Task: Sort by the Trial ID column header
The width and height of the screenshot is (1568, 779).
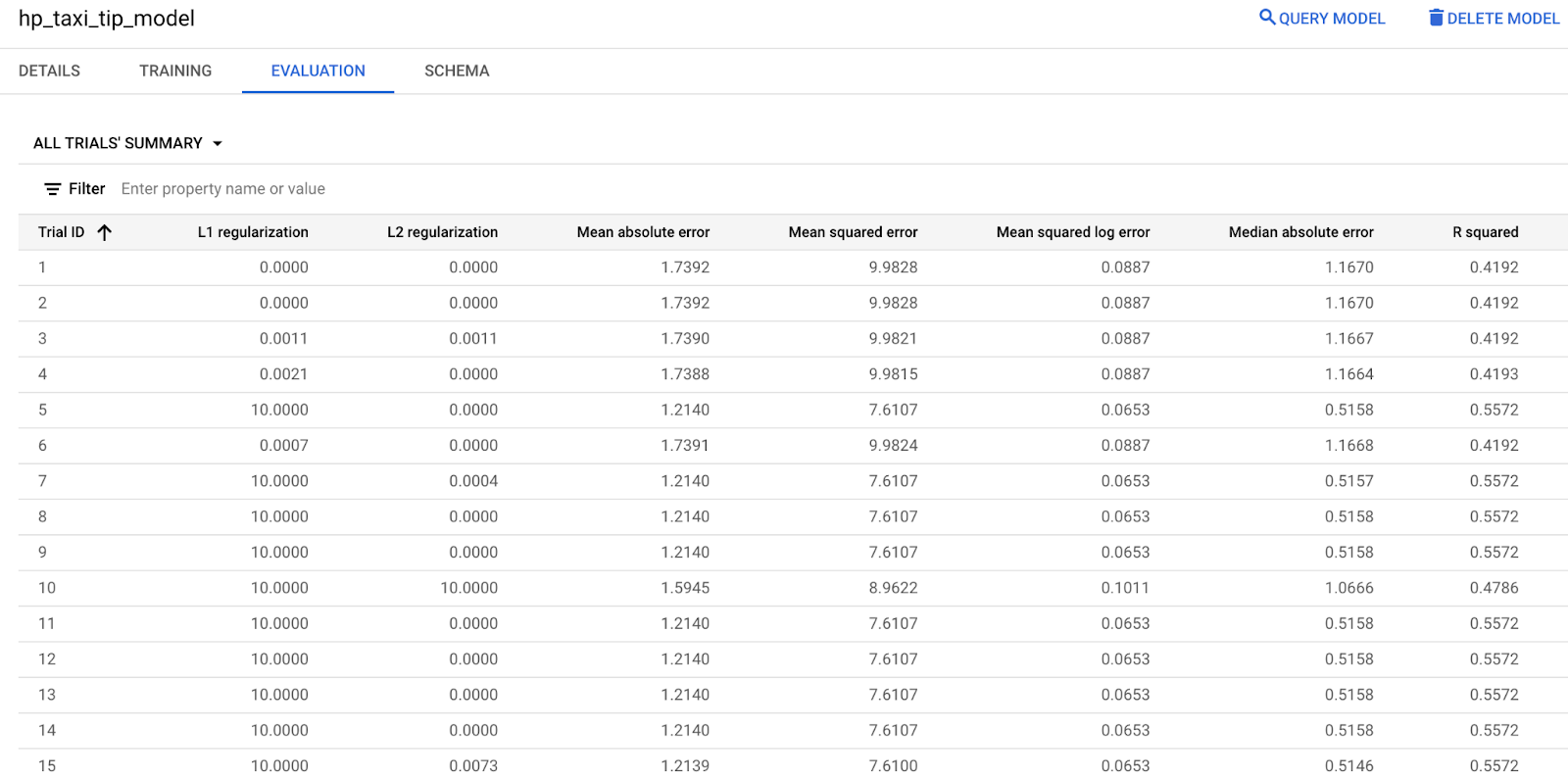Action: click(x=61, y=232)
